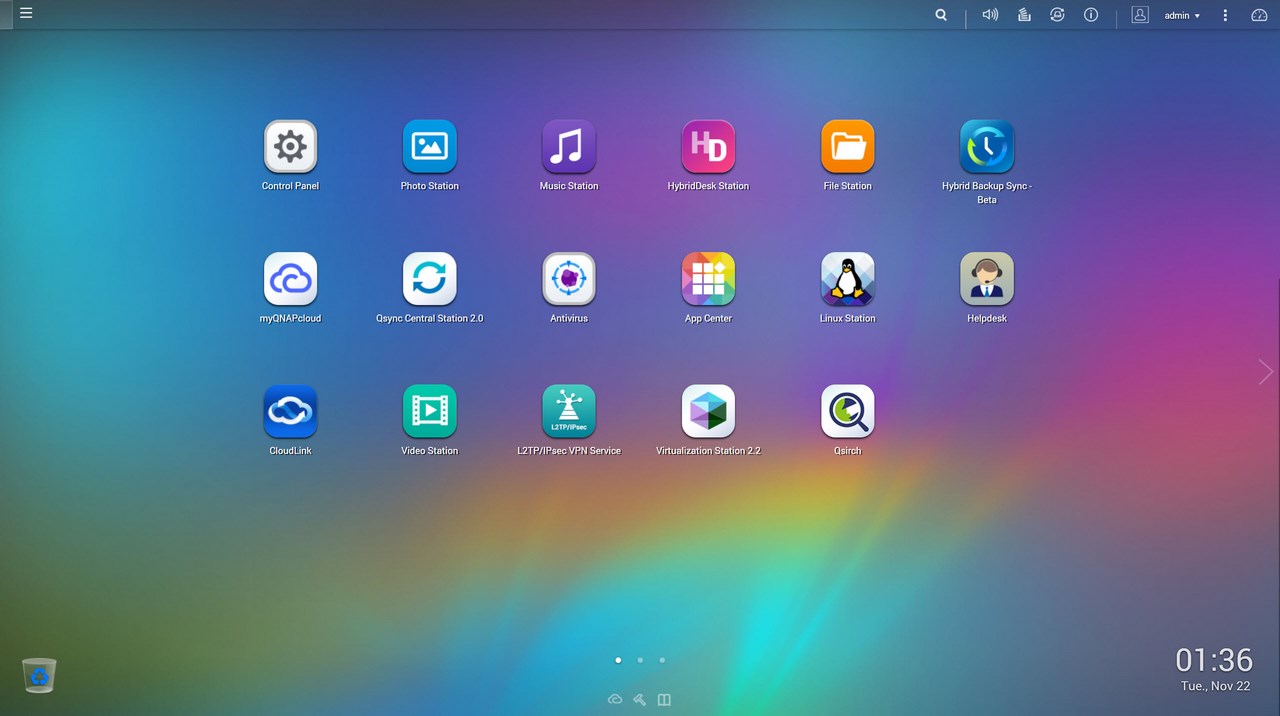The width and height of the screenshot is (1280, 716).
Task: Launch Hybrid Backup Sync Beta
Action: click(987, 147)
